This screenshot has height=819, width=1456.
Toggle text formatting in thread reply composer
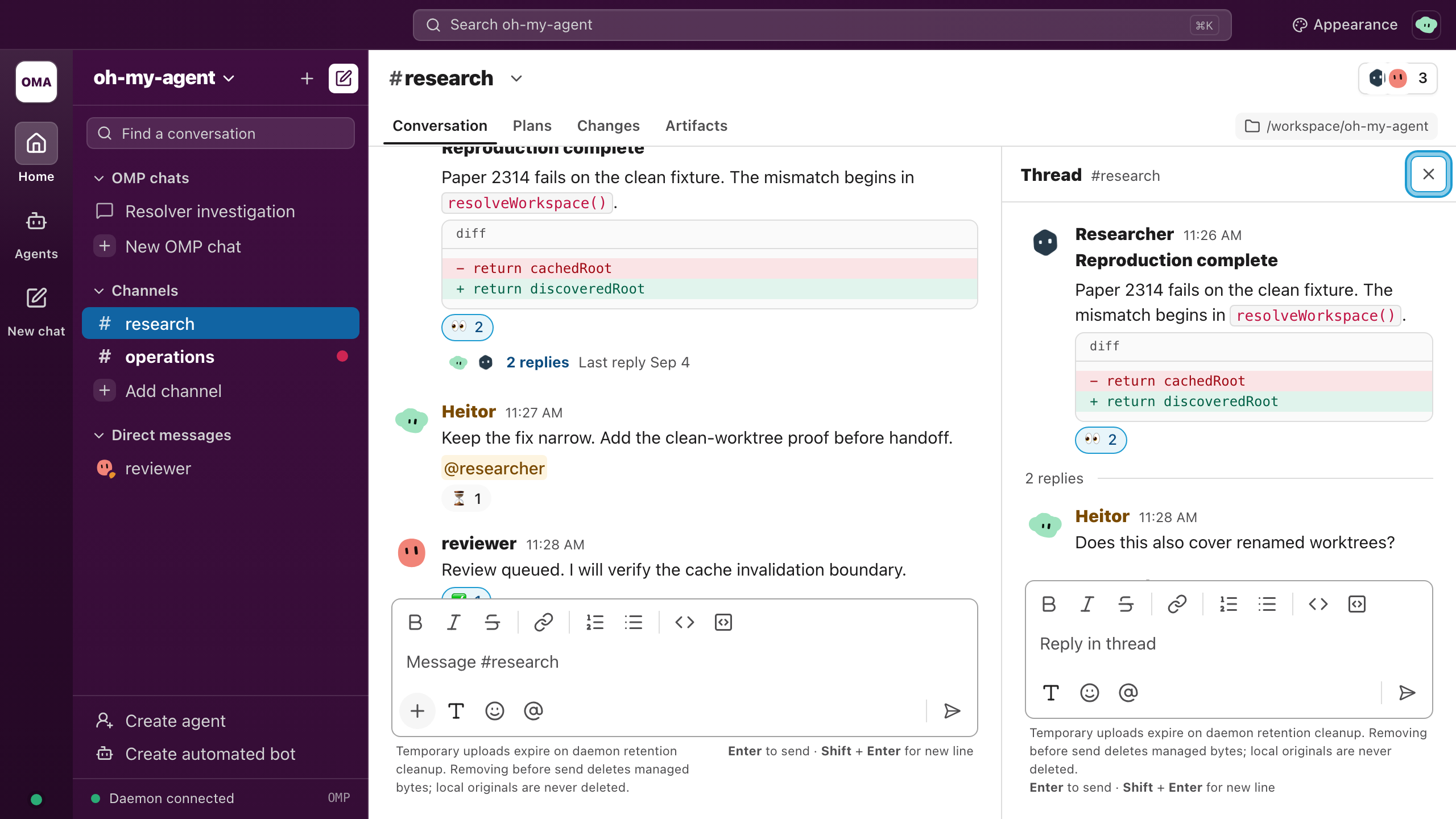pos(1051,693)
